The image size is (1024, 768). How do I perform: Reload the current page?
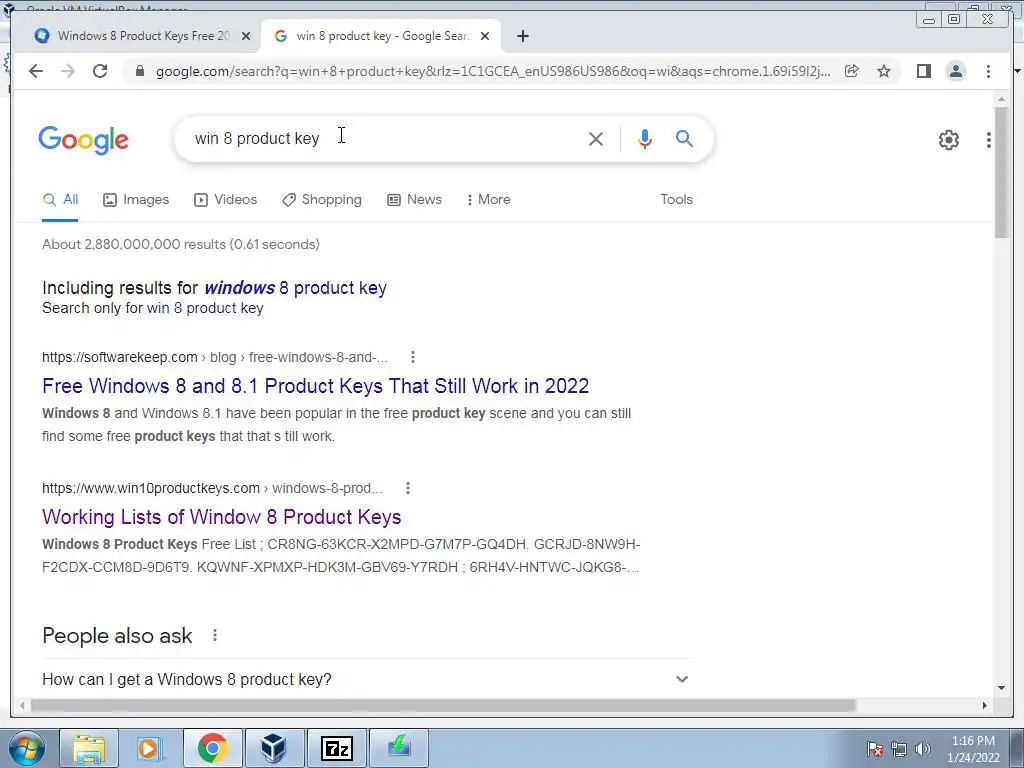coord(100,71)
